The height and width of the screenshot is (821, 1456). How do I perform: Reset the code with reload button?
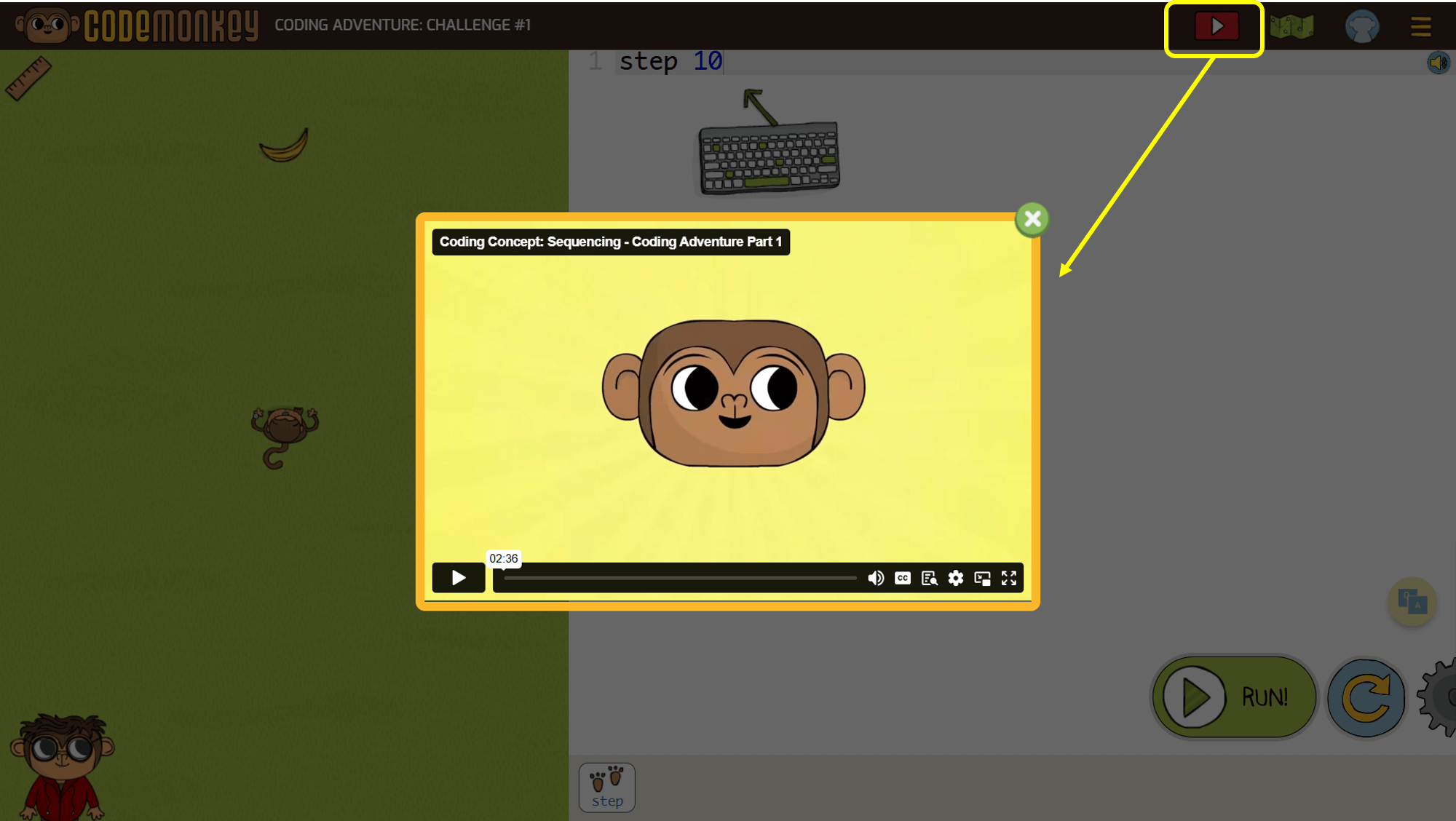tap(1366, 697)
